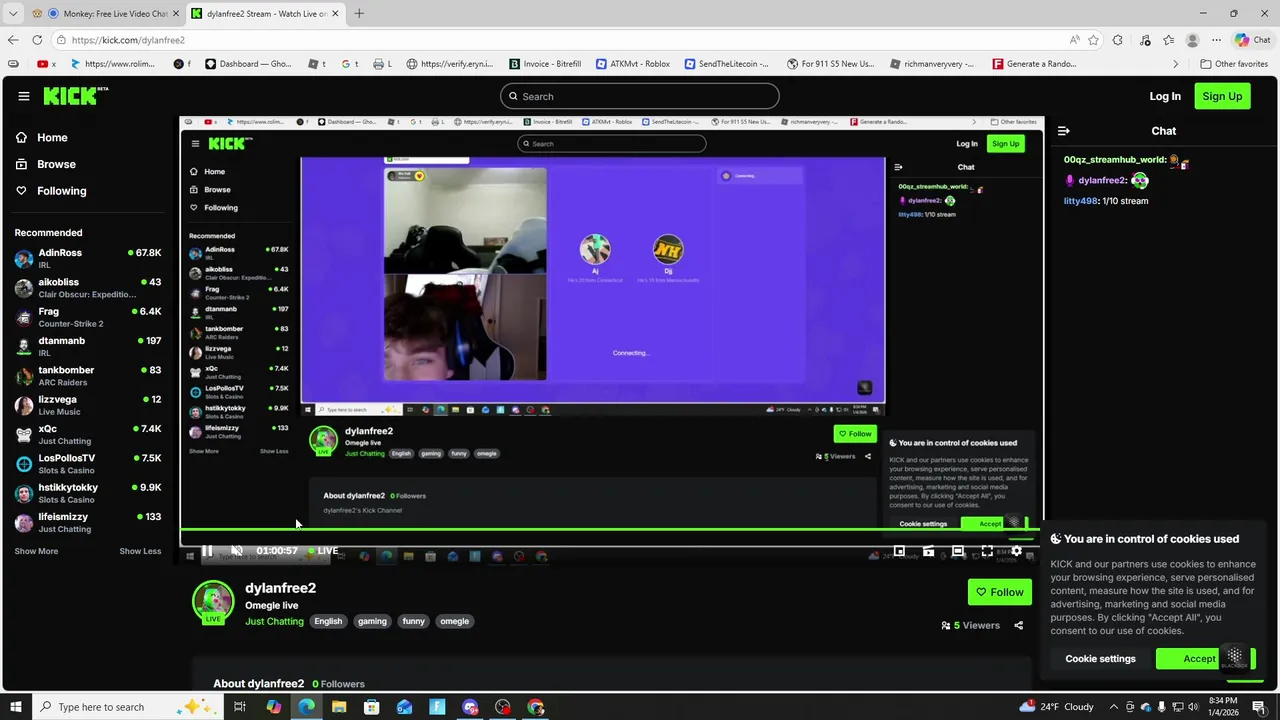Click the KICK logo
This screenshot has width=1280, height=720.
click(75, 96)
